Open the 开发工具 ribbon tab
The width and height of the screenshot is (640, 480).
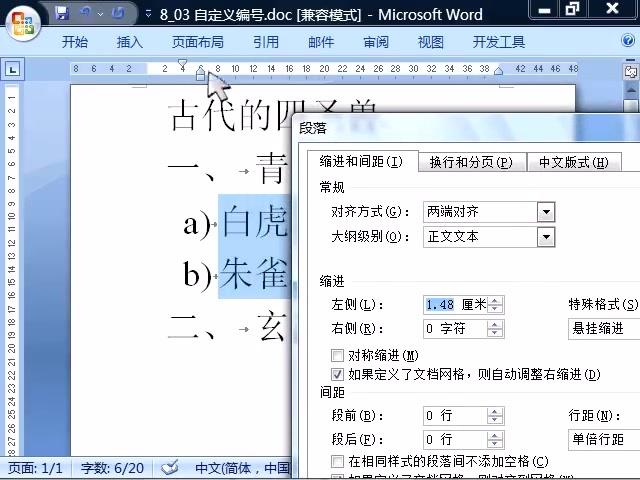click(499, 42)
